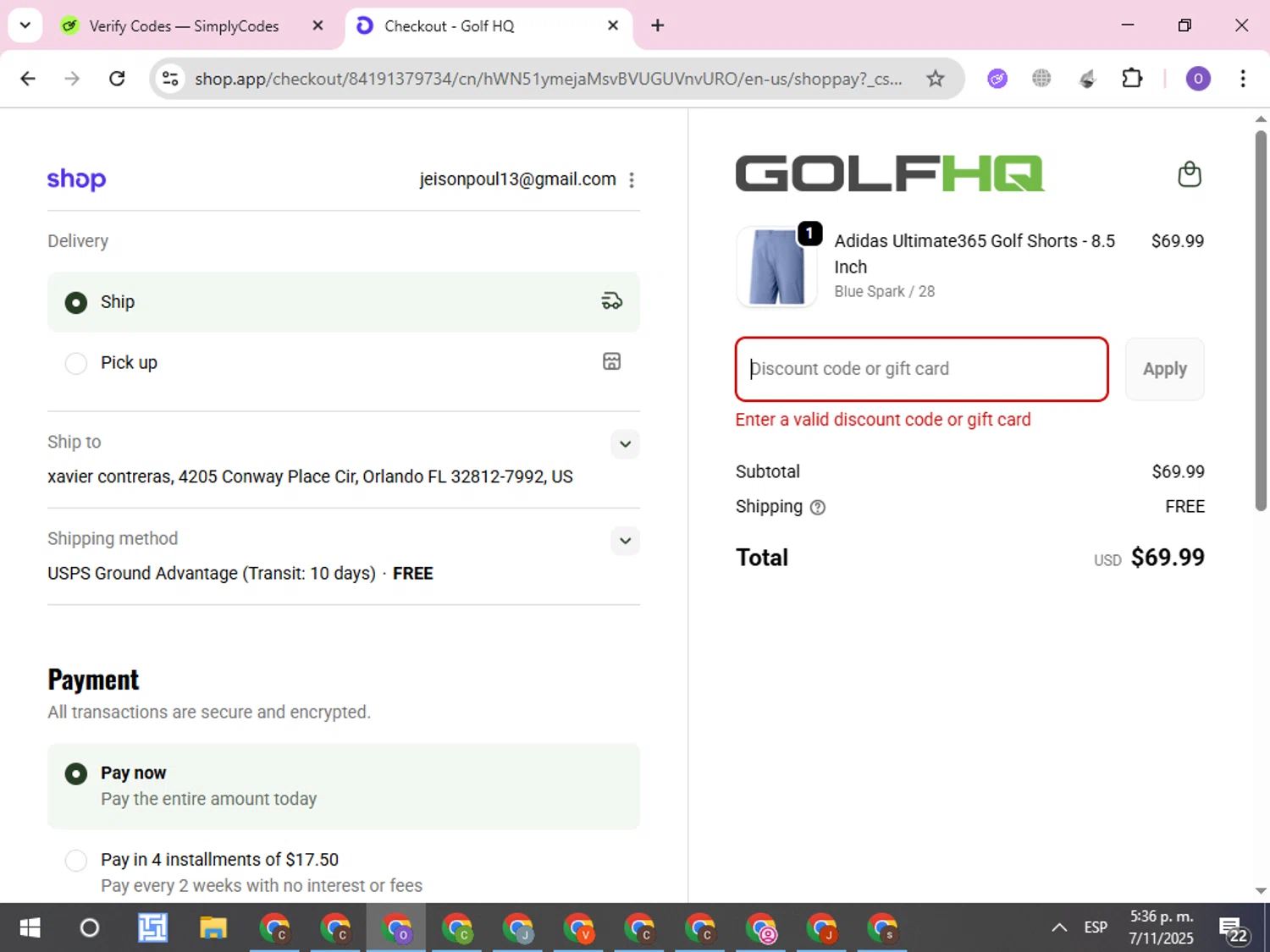The image size is (1270, 952).
Task: Click the invalid discount code error message
Action: click(x=883, y=420)
